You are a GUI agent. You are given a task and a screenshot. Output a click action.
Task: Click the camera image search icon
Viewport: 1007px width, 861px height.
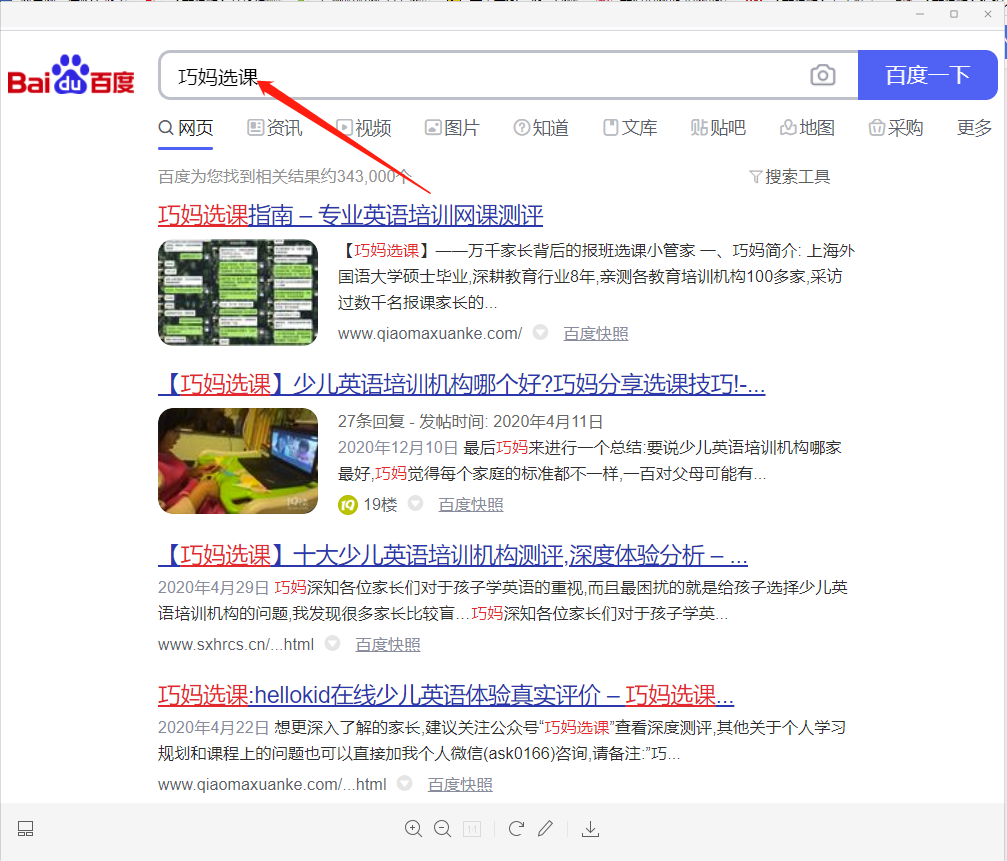[x=823, y=75]
